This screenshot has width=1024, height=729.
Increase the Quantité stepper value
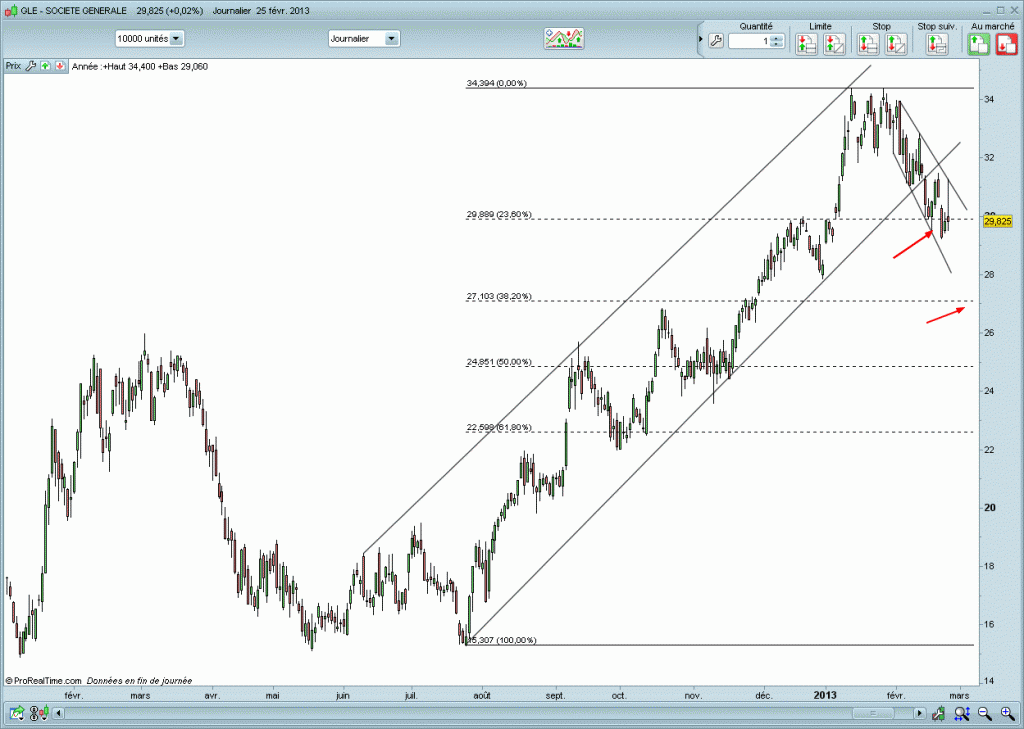[x=777, y=37]
